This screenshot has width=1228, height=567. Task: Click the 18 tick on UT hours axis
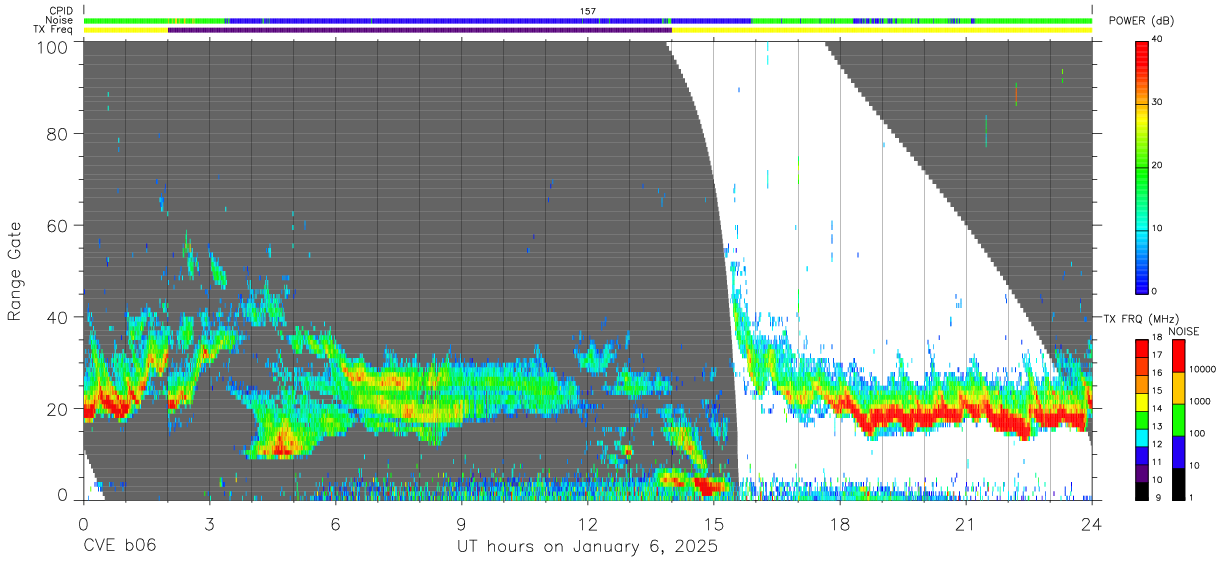840,524
